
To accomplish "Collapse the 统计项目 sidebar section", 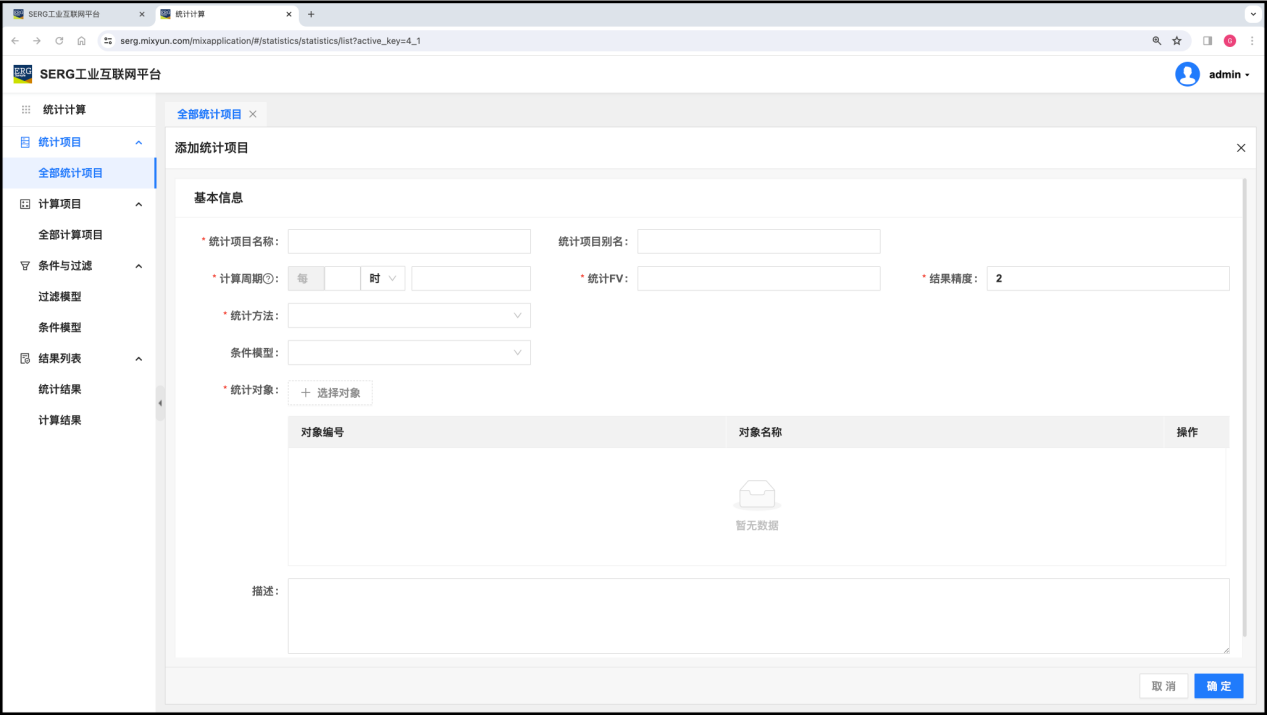I will click(139, 142).
